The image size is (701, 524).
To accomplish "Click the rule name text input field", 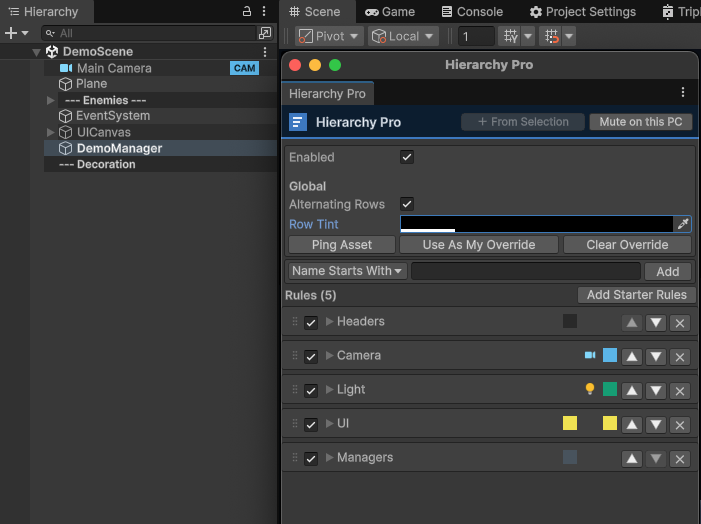I will pyautogui.click(x=526, y=271).
